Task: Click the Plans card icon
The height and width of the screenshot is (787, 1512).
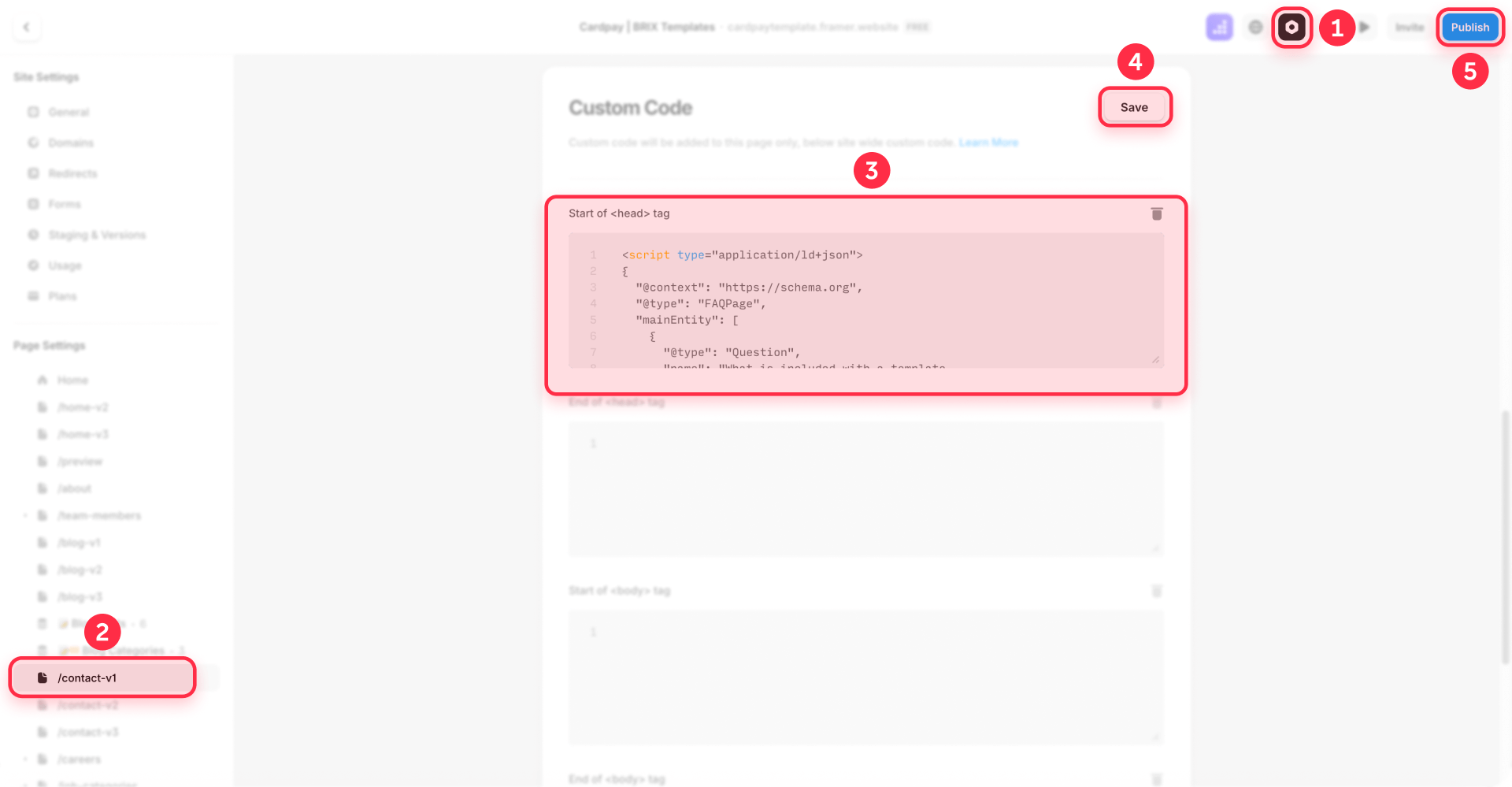Action: click(33, 296)
